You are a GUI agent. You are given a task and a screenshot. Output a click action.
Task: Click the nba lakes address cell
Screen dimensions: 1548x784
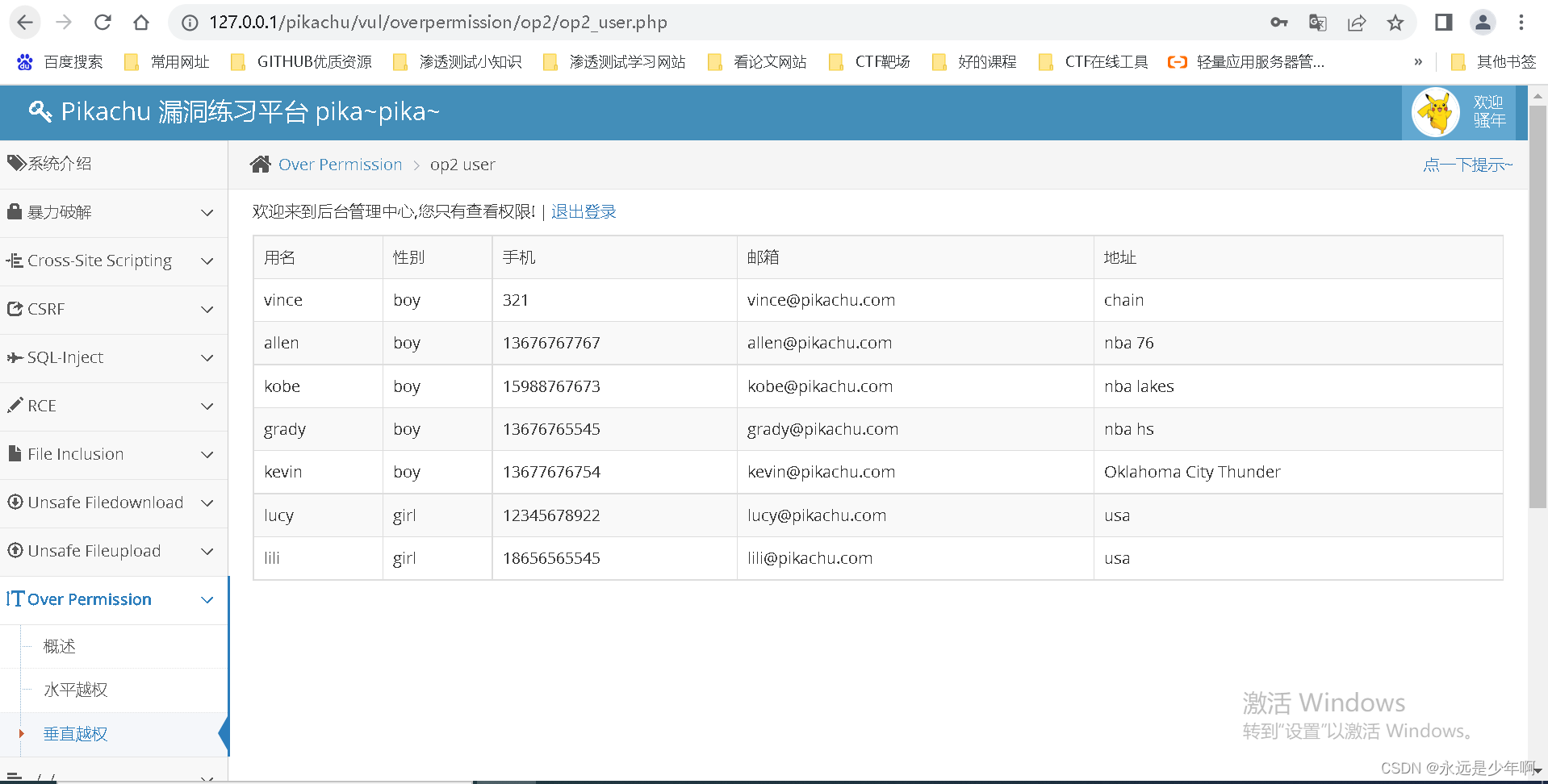[1298, 386]
